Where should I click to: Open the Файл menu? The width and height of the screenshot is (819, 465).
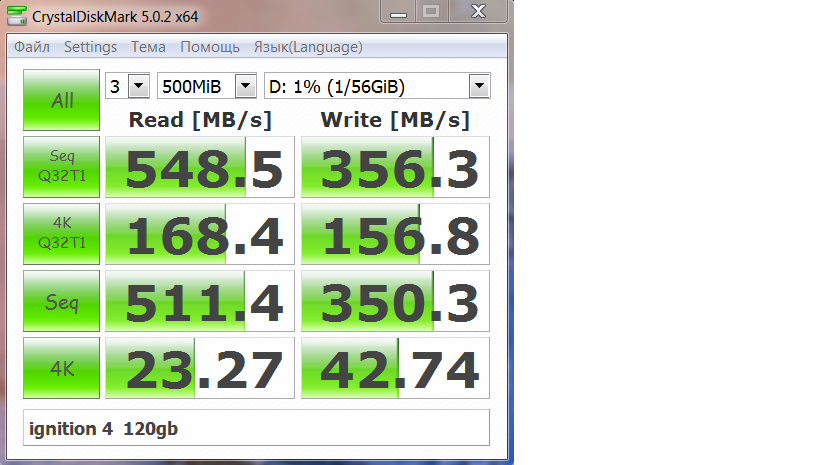coord(32,47)
